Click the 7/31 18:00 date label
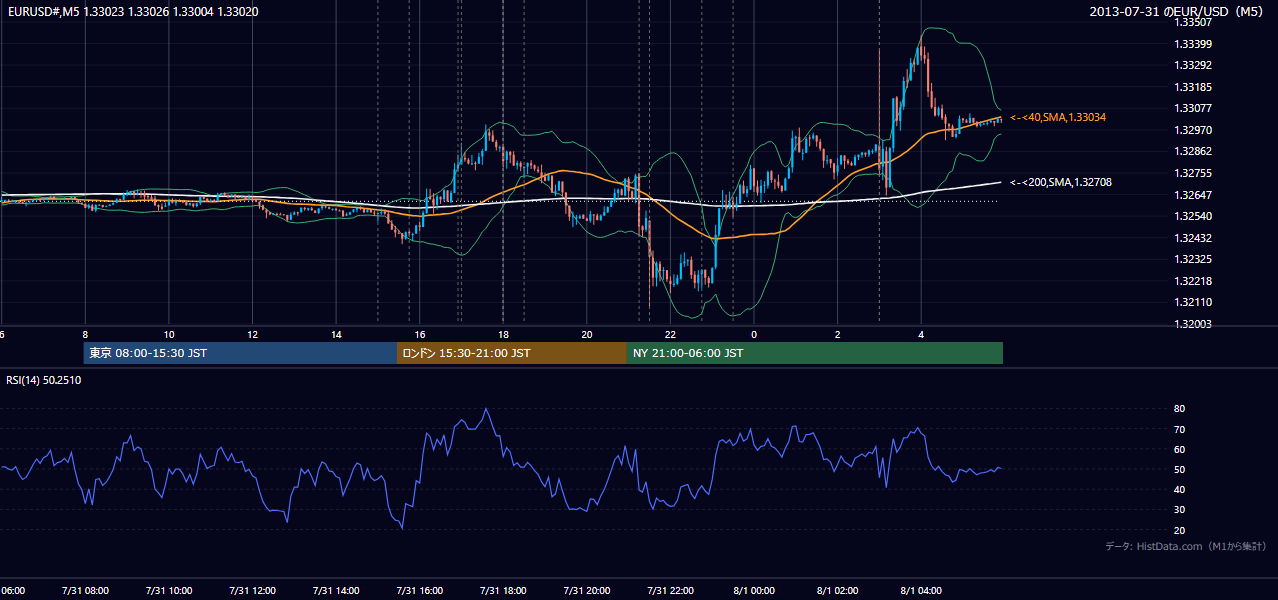The image size is (1278, 600). 503,591
